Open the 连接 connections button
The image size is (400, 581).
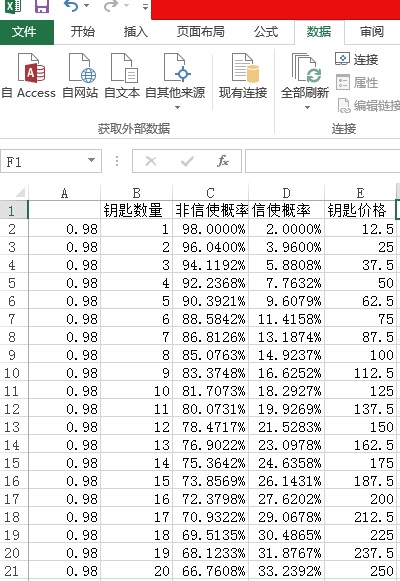pyautogui.click(x=357, y=59)
